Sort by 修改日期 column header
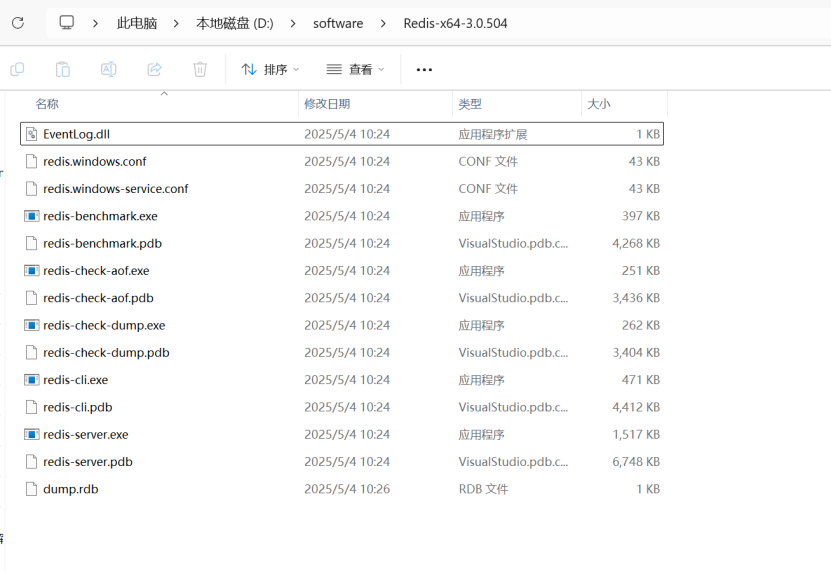Image resolution: width=831 pixels, height=573 pixels. pos(327,104)
